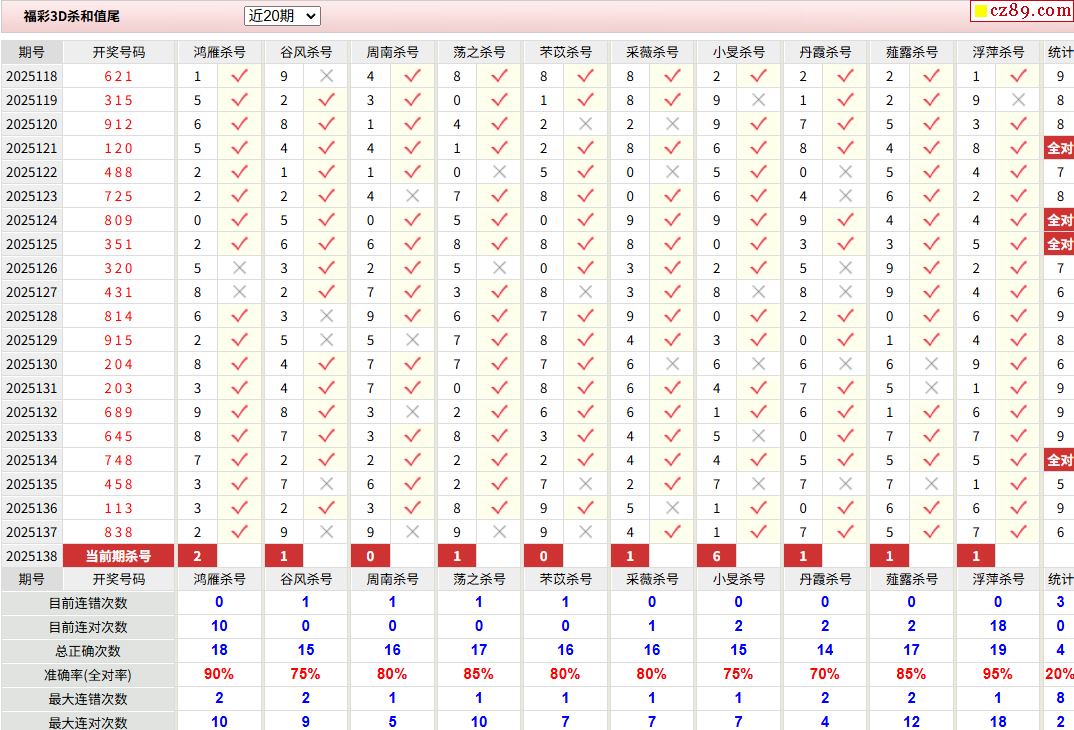Click the 全对 badge in row 2025121
Viewport: 1074px width, 730px height.
(1059, 148)
